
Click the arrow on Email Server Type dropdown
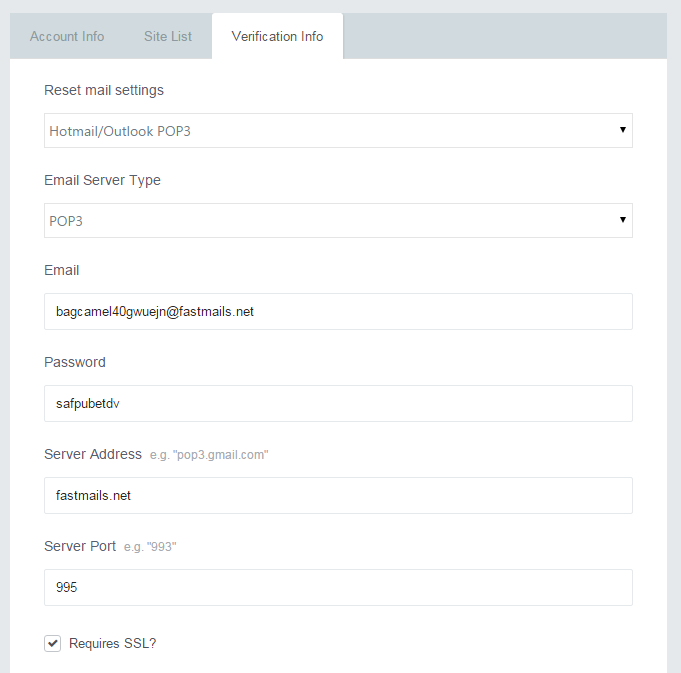tap(622, 220)
